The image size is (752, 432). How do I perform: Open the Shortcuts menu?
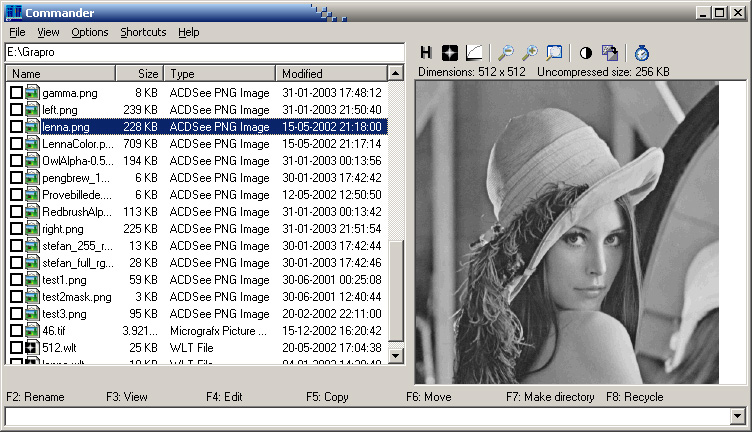143,32
